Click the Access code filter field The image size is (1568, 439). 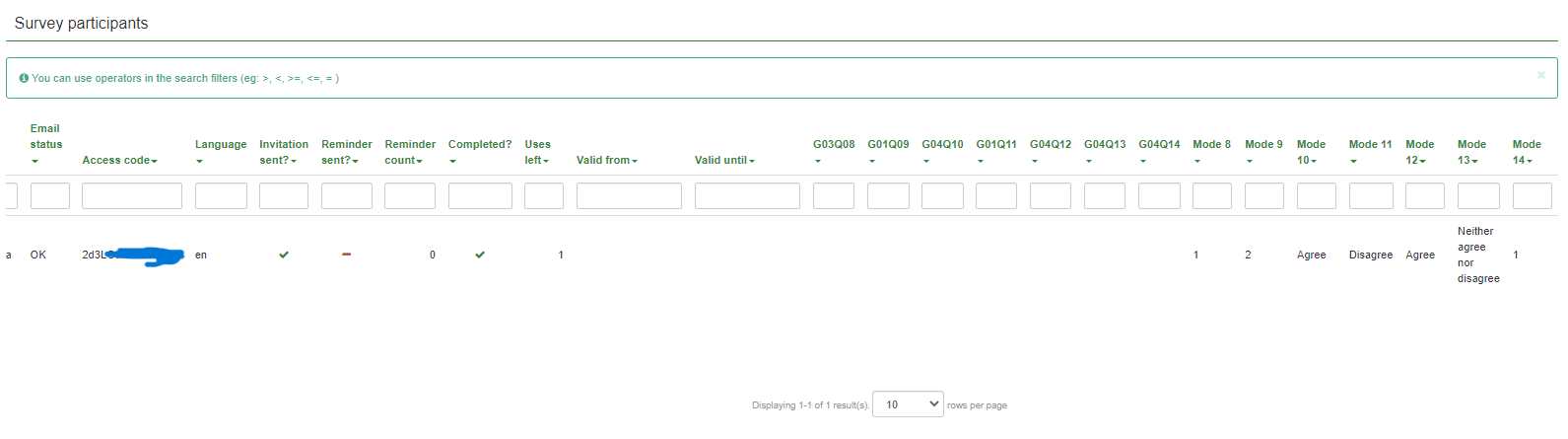pos(132,196)
